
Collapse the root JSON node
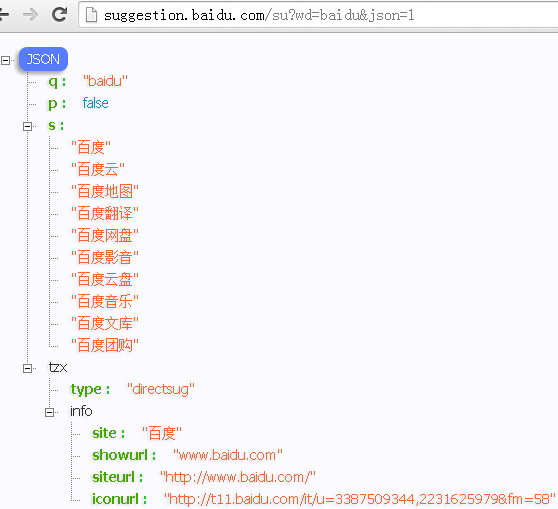5,60
